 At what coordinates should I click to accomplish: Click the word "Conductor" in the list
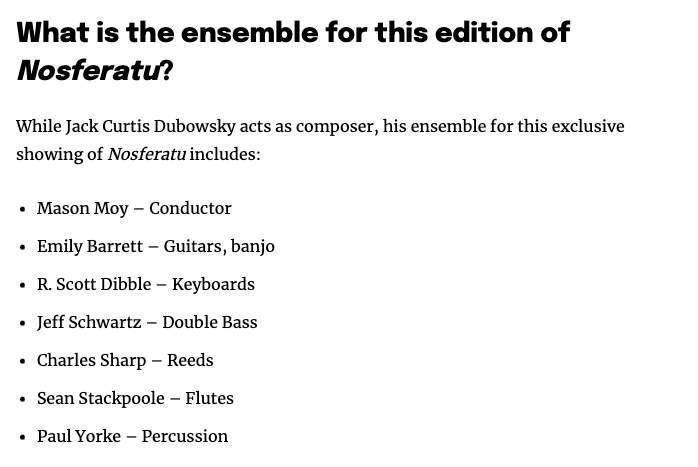pyautogui.click(x=190, y=208)
